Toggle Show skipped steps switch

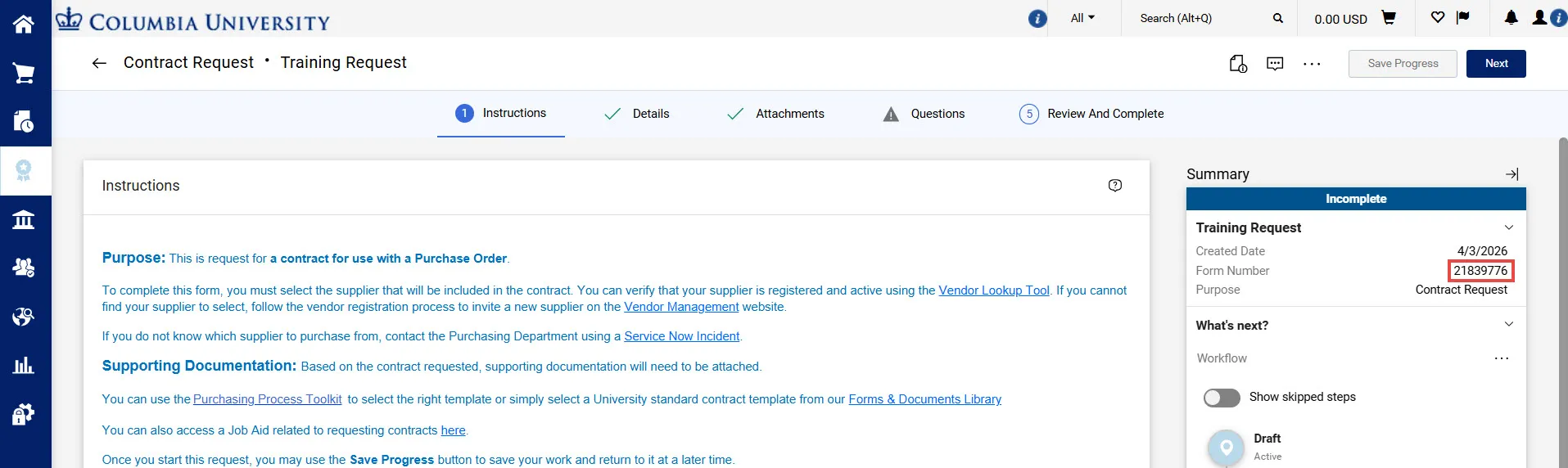click(1222, 398)
